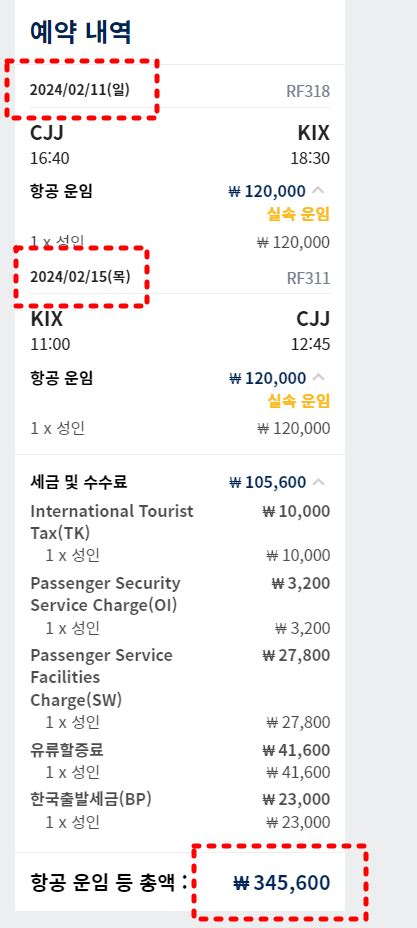Click the departure airport code CJJ at 16:40
The height and width of the screenshot is (928, 417).
click(x=47, y=133)
